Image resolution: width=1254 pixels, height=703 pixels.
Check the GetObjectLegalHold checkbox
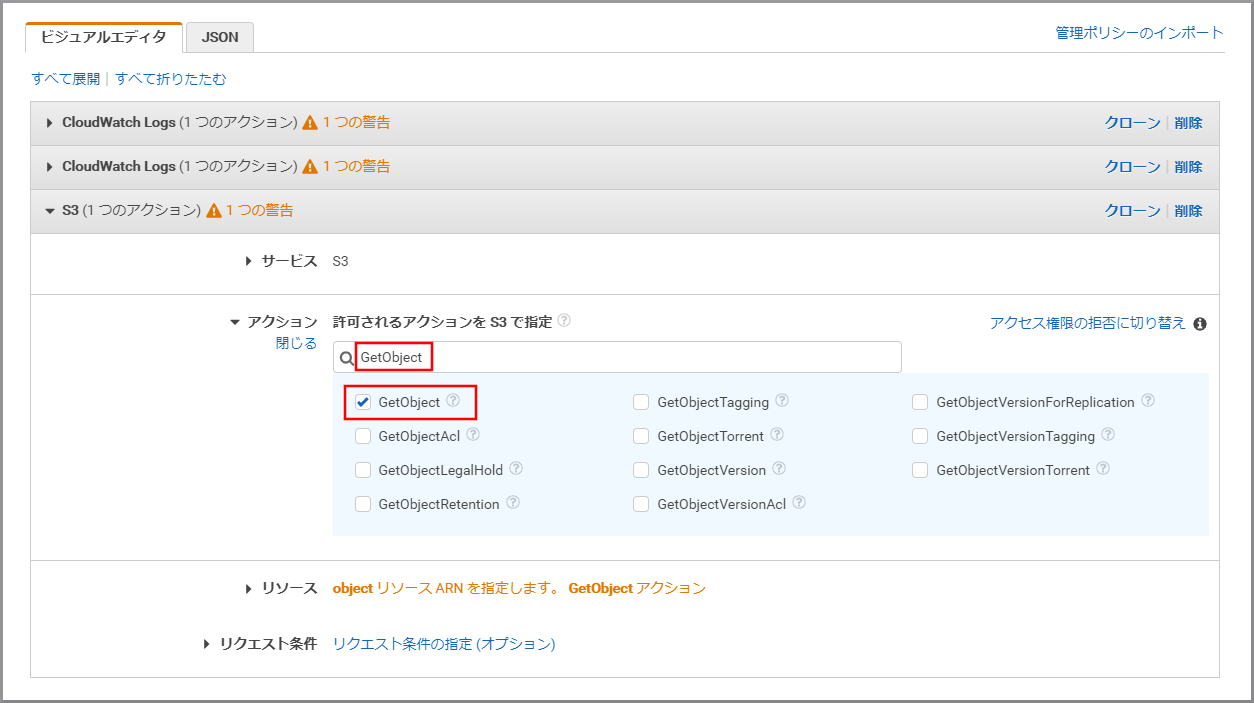point(363,470)
